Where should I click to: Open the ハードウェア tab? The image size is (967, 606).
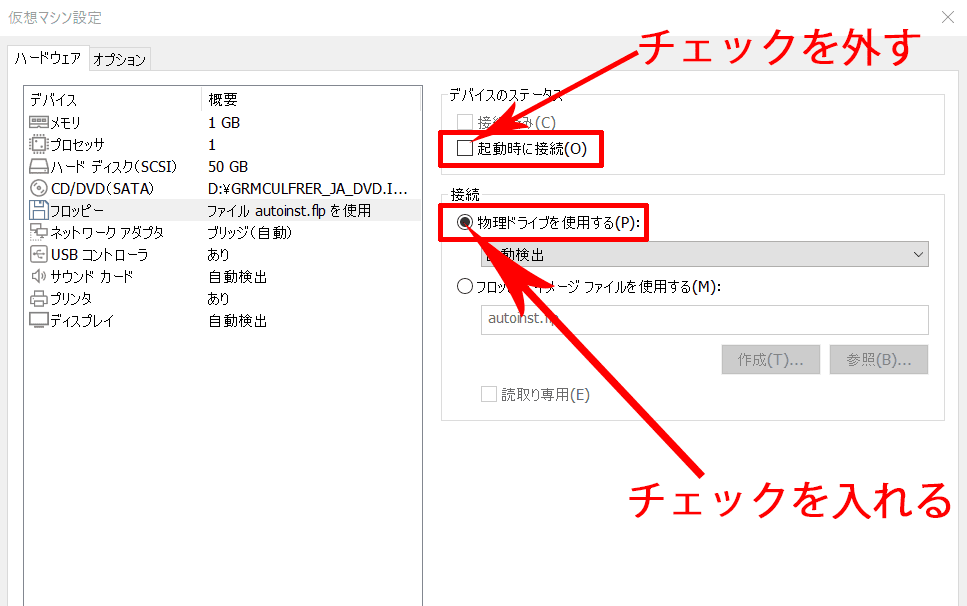tap(48, 59)
